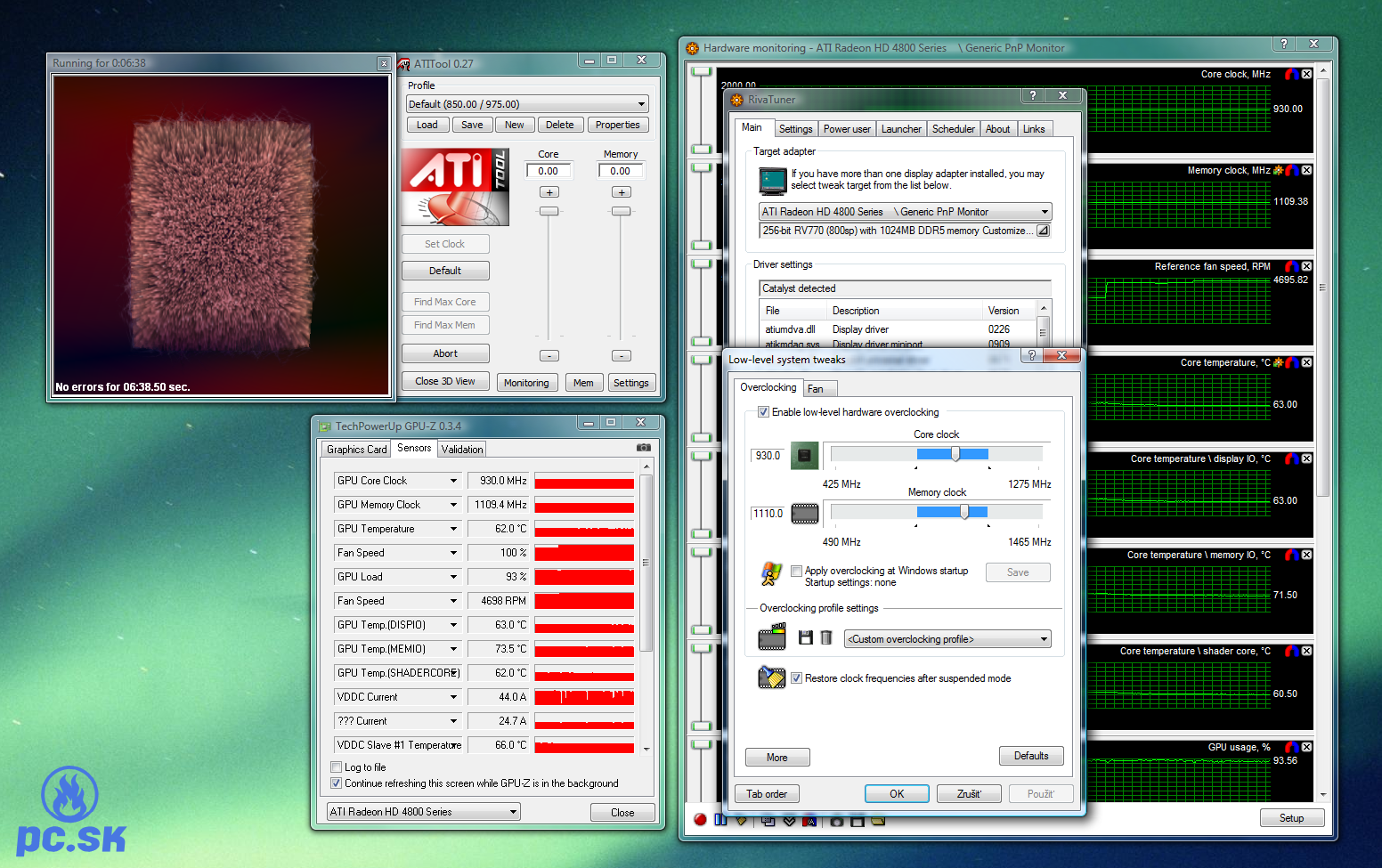Click the minus button under ATITool Memory slider
1382x868 pixels.
[x=622, y=356]
